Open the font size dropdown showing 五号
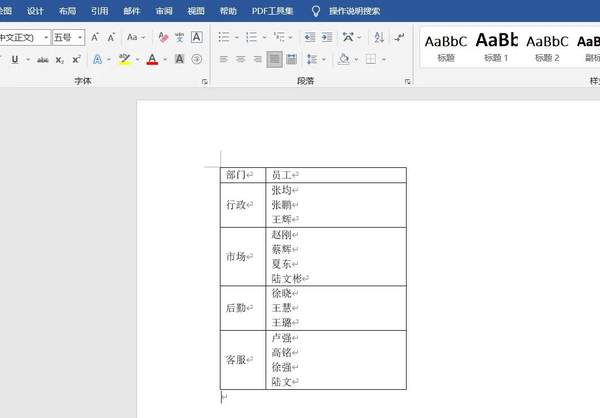Screen dimensions: 600x418 coord(69,37)
